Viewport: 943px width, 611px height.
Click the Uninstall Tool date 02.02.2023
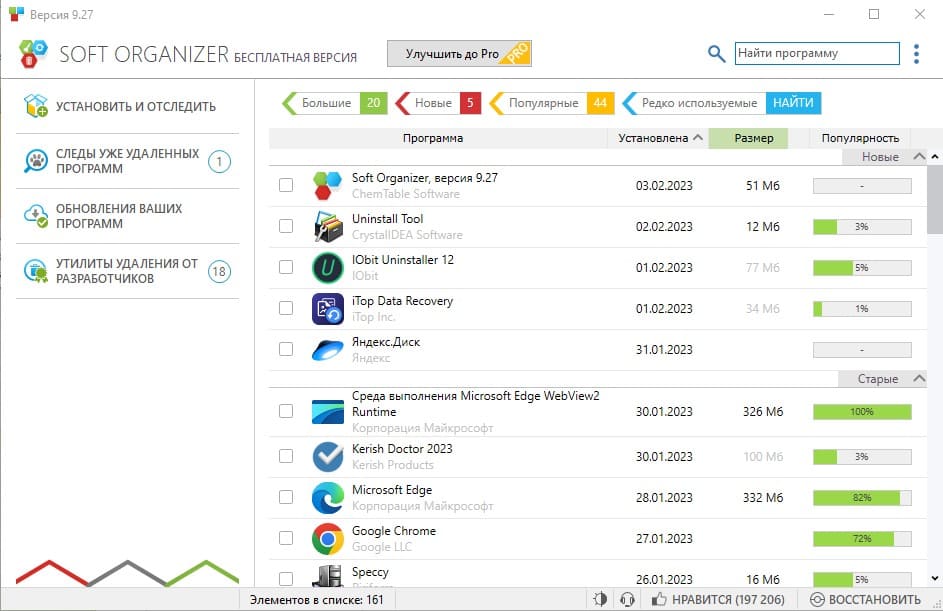664,226
